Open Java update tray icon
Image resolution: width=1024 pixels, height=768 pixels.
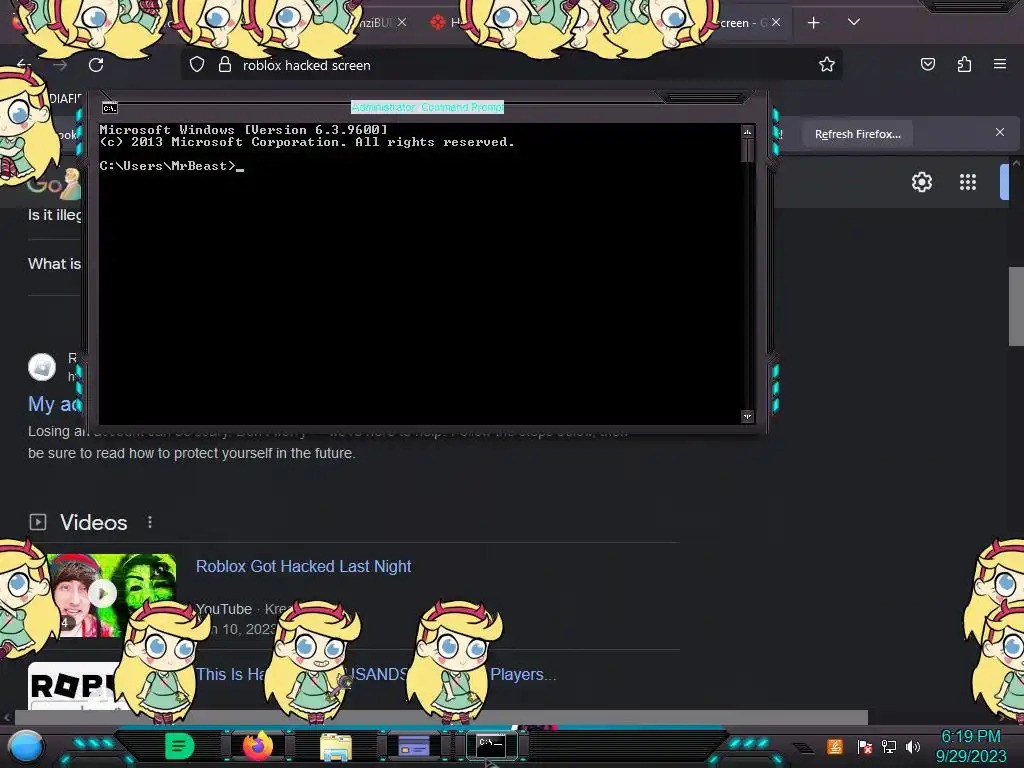835,746
